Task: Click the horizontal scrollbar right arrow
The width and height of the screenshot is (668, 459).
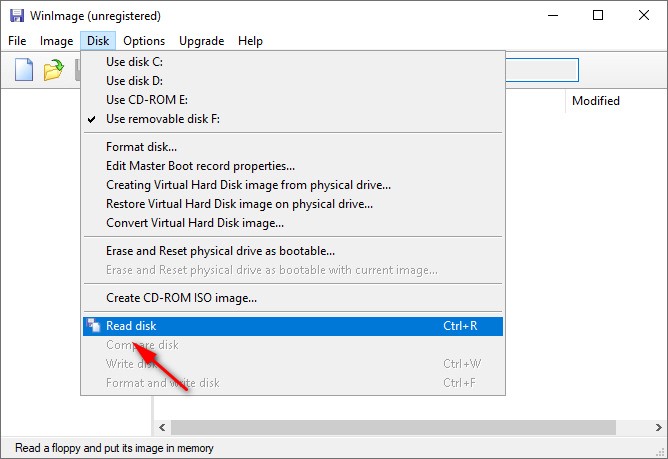Action: (659, 427)
